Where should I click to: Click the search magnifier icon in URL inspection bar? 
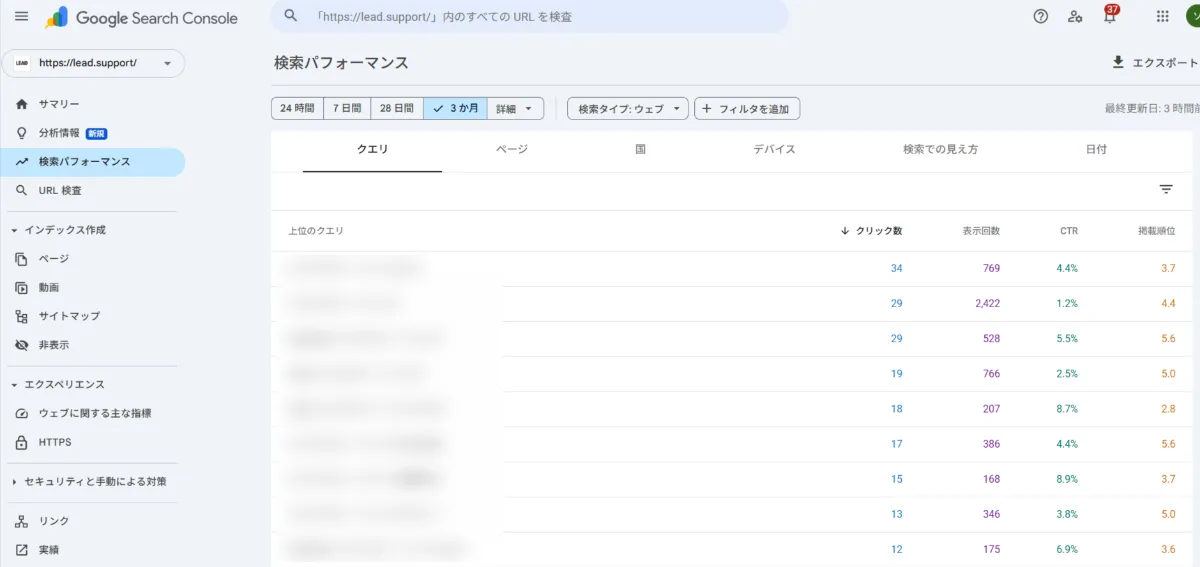pos(291,17)
